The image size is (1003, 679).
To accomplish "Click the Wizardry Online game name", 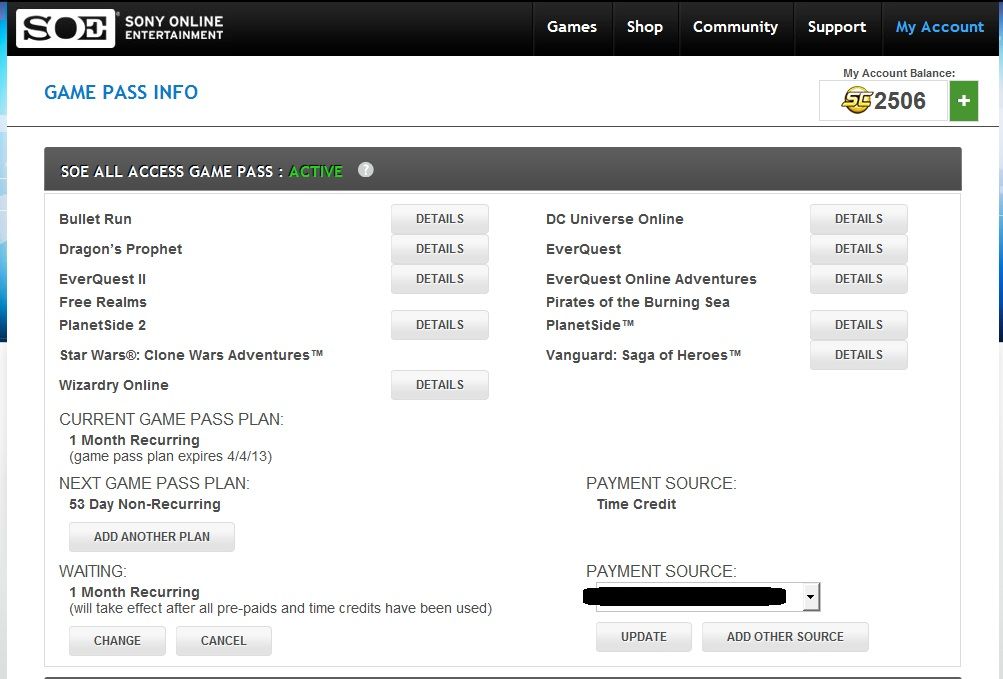I will [114, 385].
